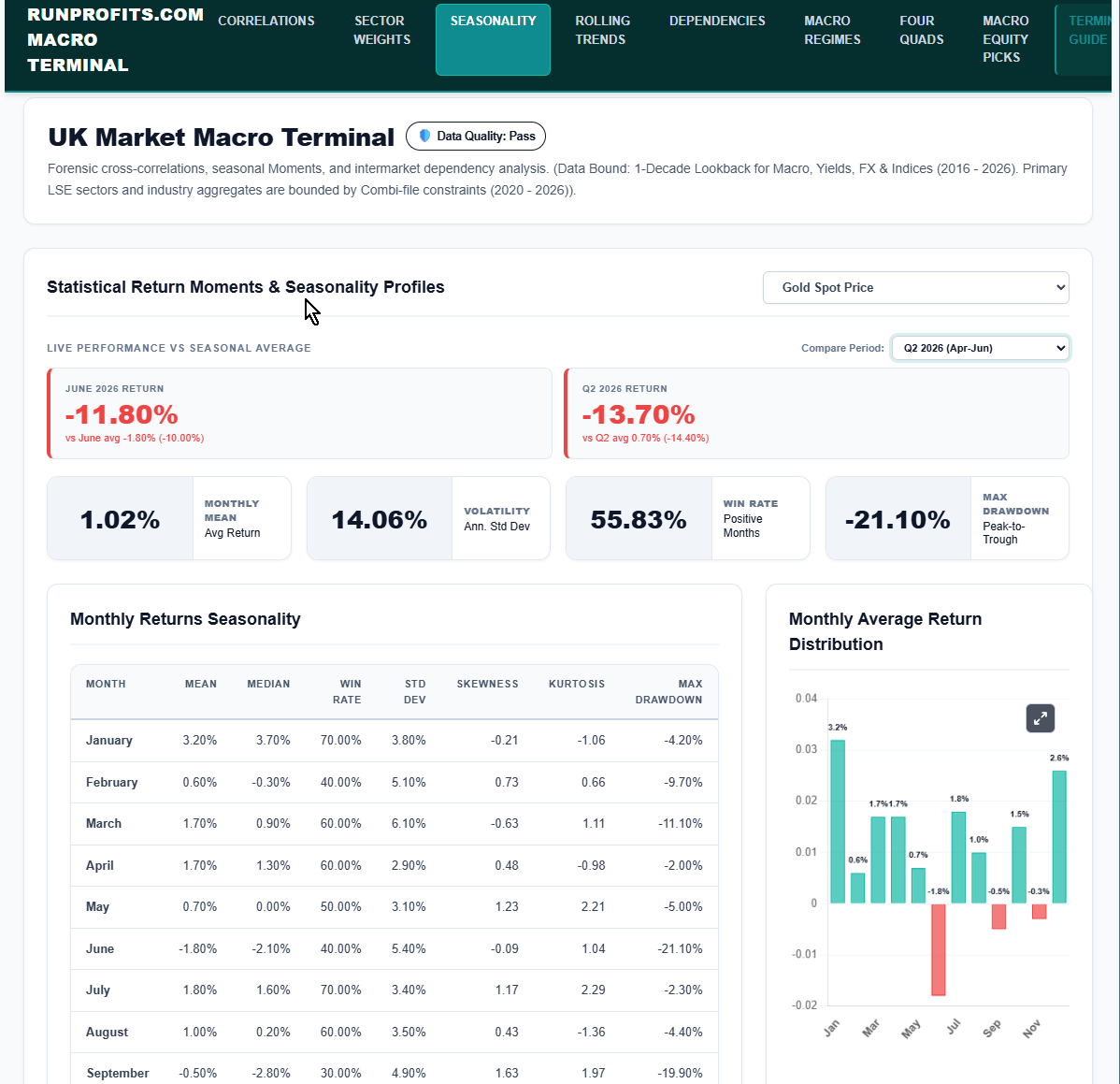Image resolution: width=1120 pixels, height=1084 pixels.
Task: Switch to Macro Regimes tab
Action: [x=832, y=30]
